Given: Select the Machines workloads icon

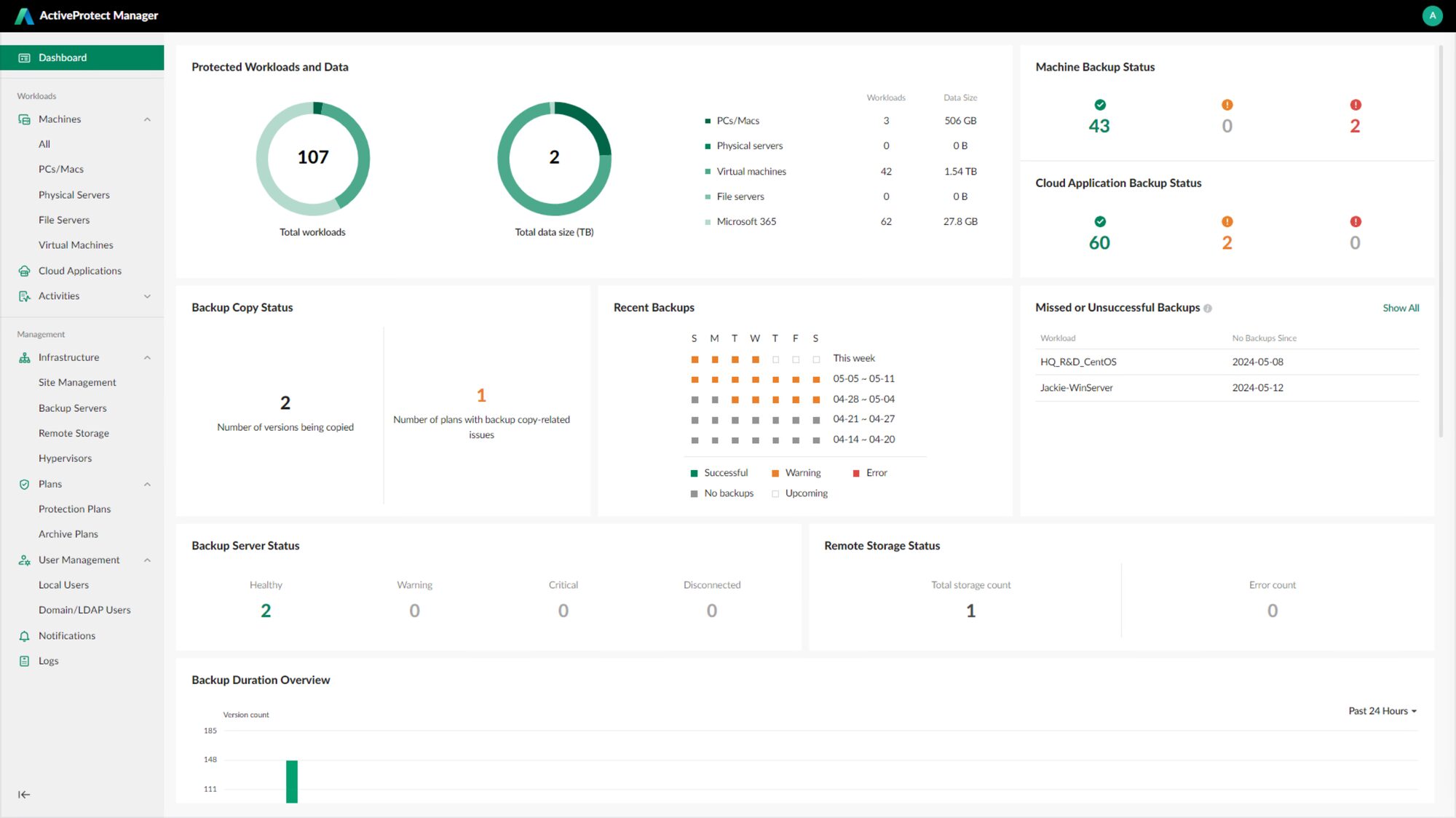Looking at the screenshot, I should [x=23, y=119].
